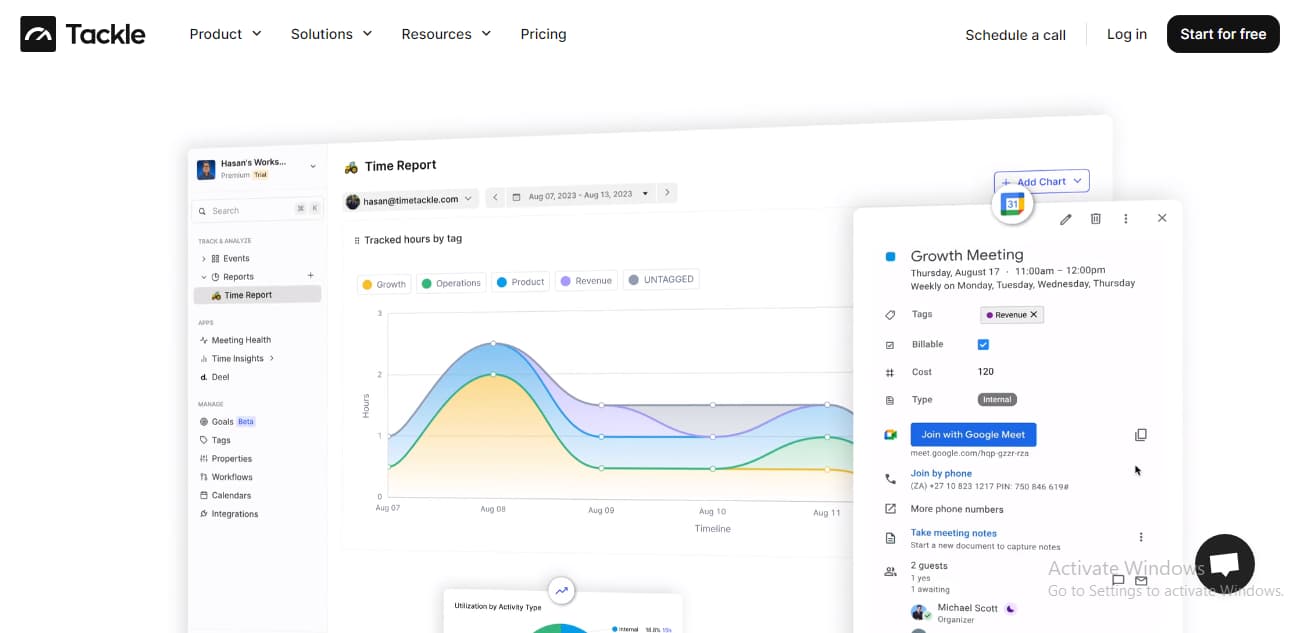The width and height of the screenshot is (1293, 633).
Task: Open the date range picker dropdown
Action: [x=581, y=195]
